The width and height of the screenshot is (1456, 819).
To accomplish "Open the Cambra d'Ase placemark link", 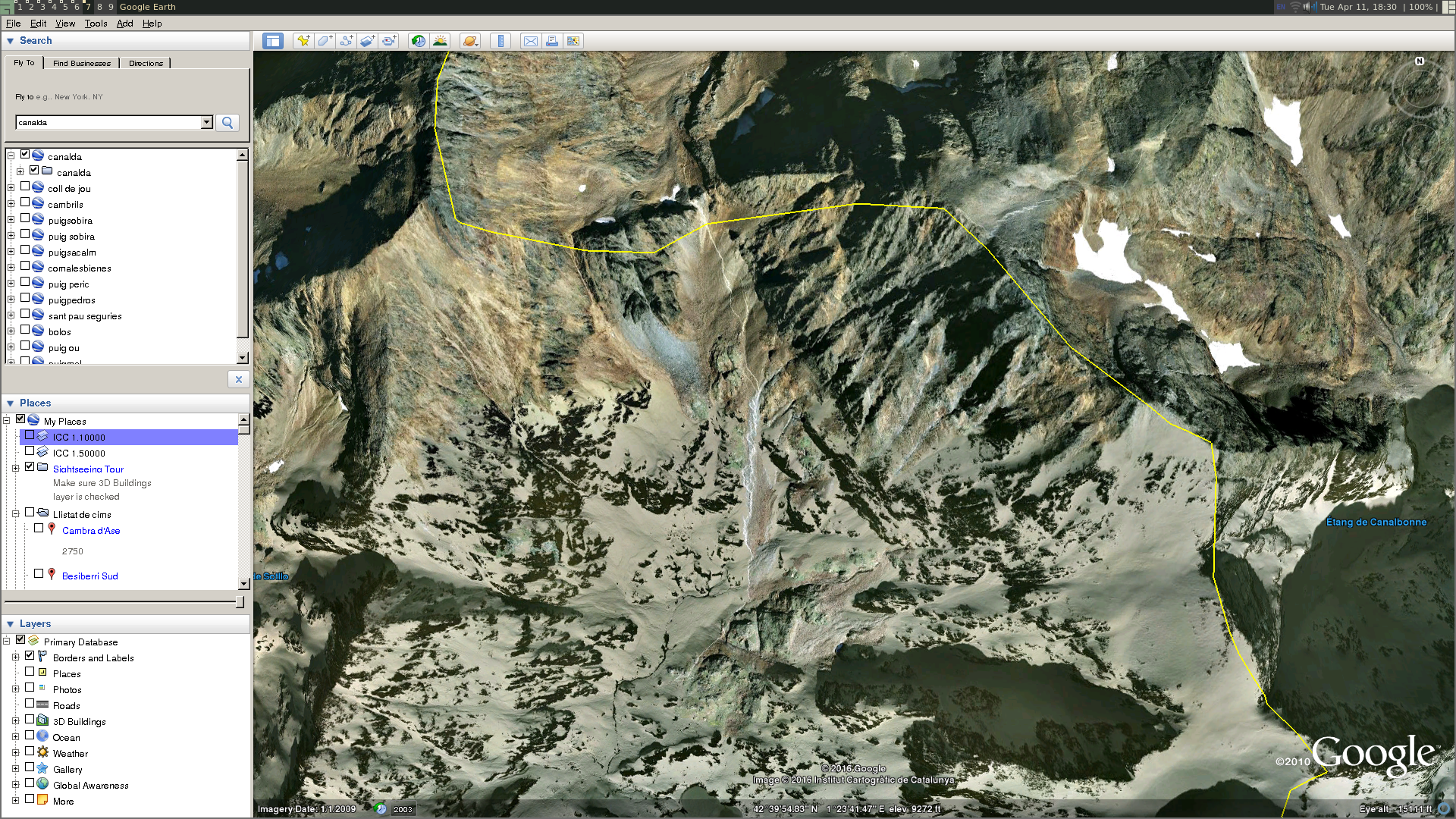I will click(91, 531).
